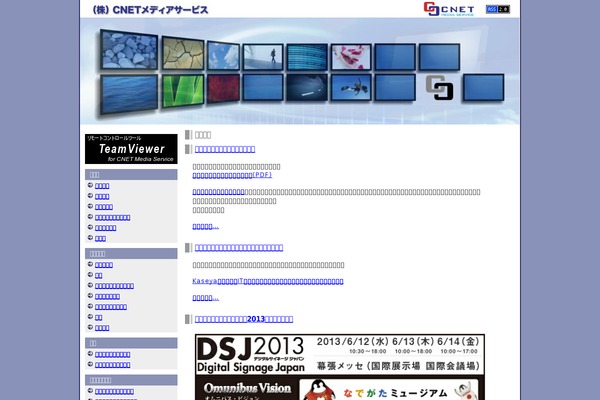
Task: Select the green leaves screen in the header
Action: click(x=183, y=91)
